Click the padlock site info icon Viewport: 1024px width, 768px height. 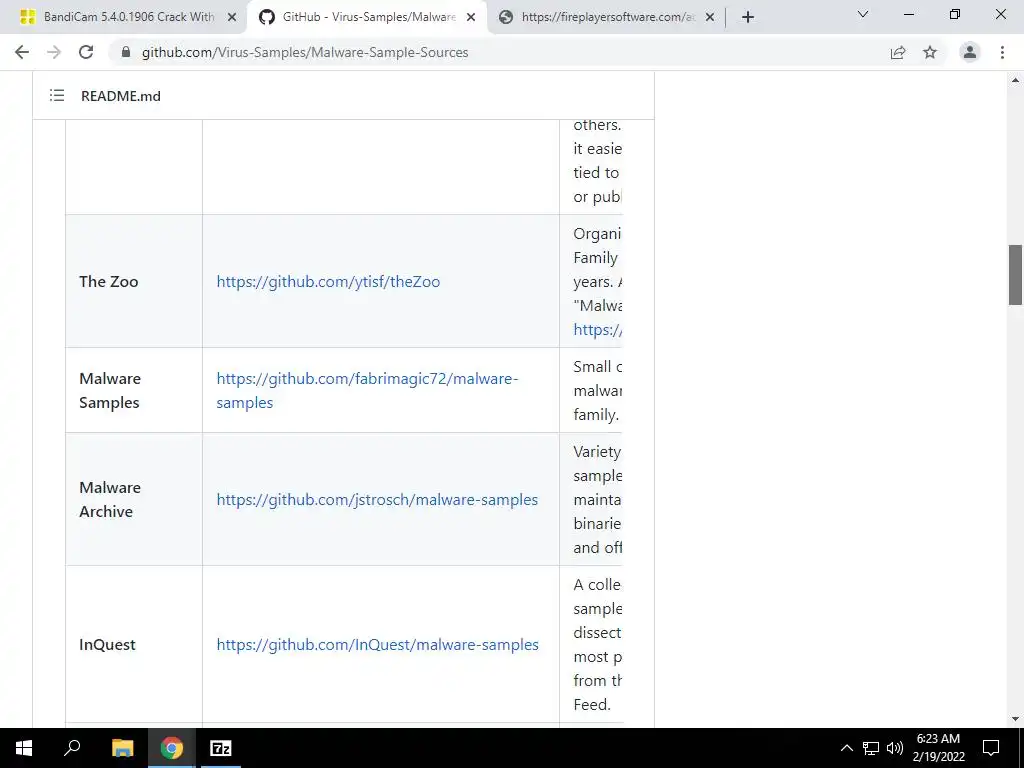[126, 52]
